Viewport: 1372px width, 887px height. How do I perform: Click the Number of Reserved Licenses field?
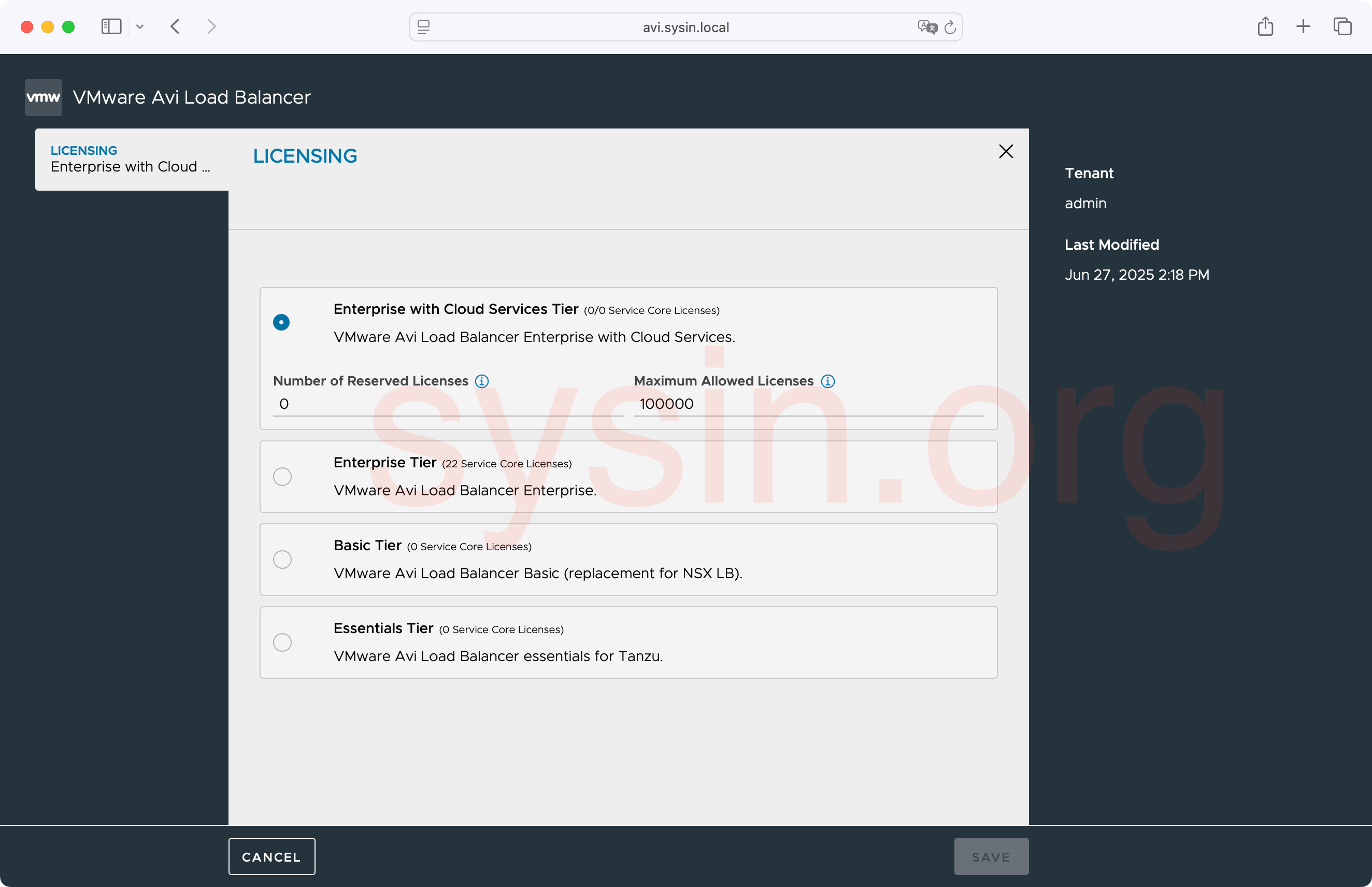coord(447,404)
